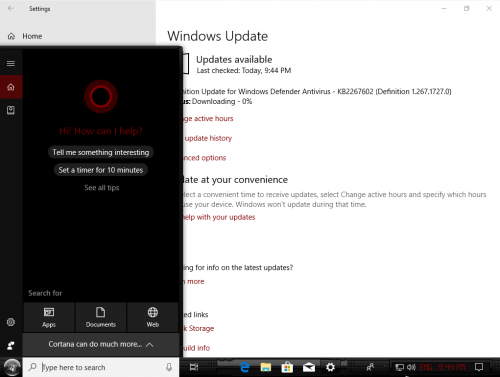Click Windows Defender Antivirus KB2267602 update text
This screenshot has height=377, width=500.
[317, 92]
